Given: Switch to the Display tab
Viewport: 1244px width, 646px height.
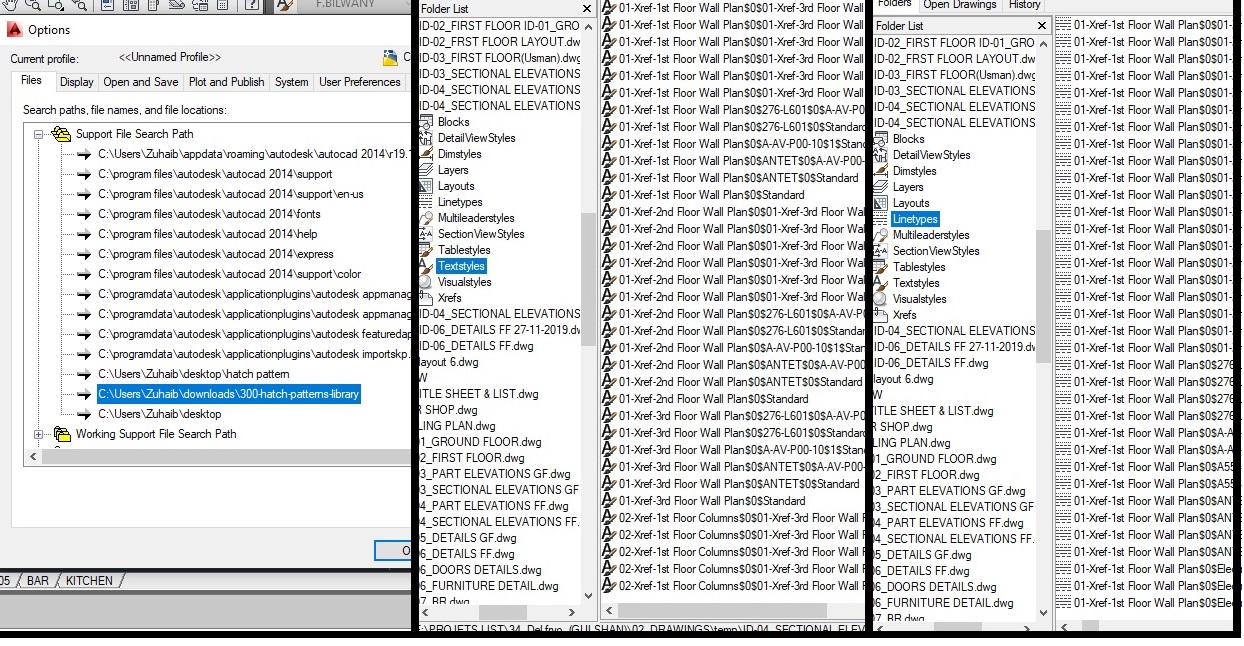Looking at the screenshot, I should click(x=76, y=82).
